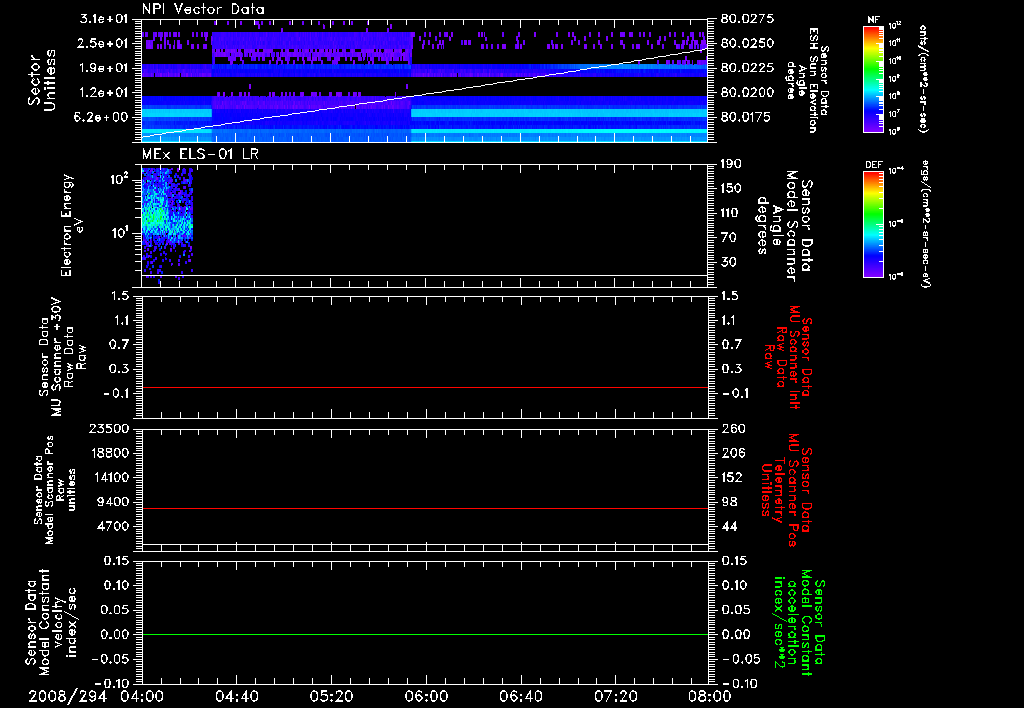Click the DEF color scale bar
This screenshot has width=1024, height=708.
874,223
